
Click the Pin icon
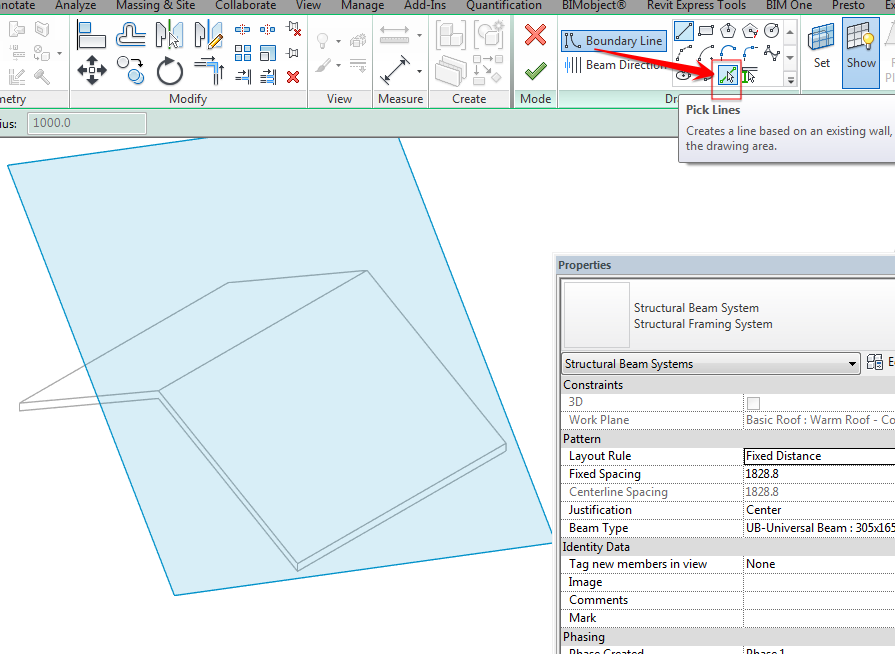point(293,53)
